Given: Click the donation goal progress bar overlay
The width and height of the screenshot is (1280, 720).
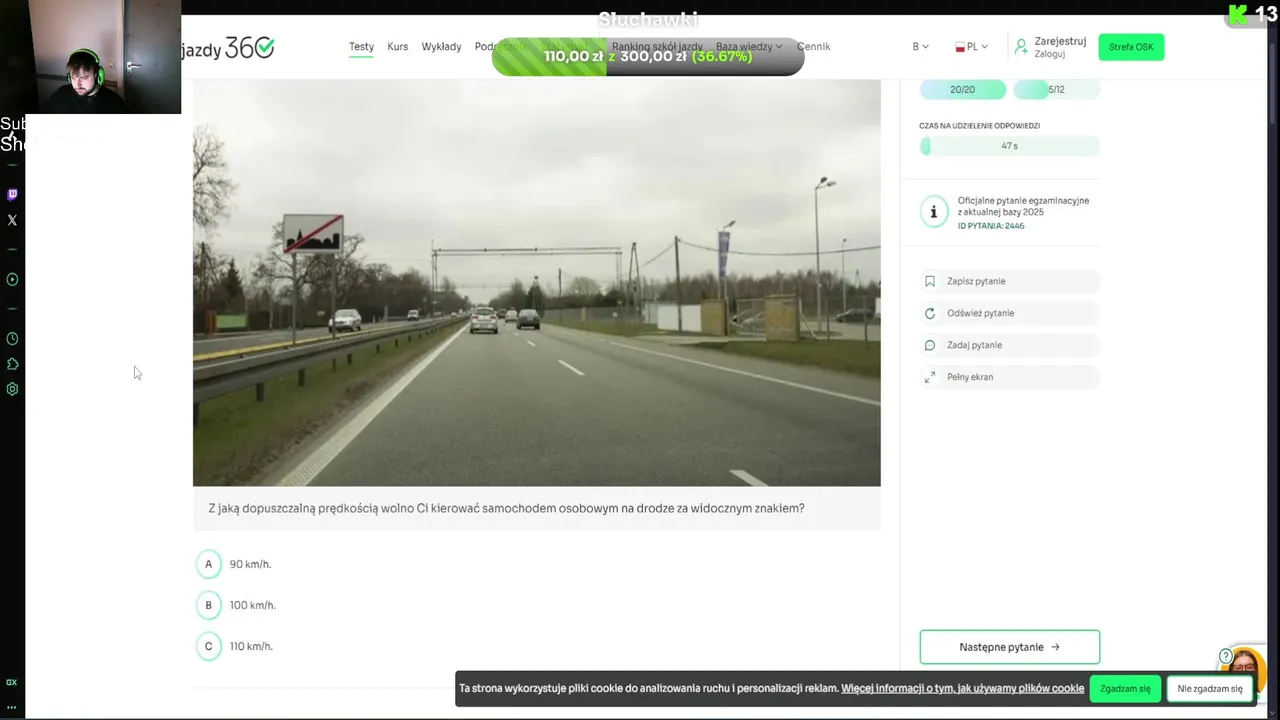Looking at the screenshot, I should click(648, 57).
